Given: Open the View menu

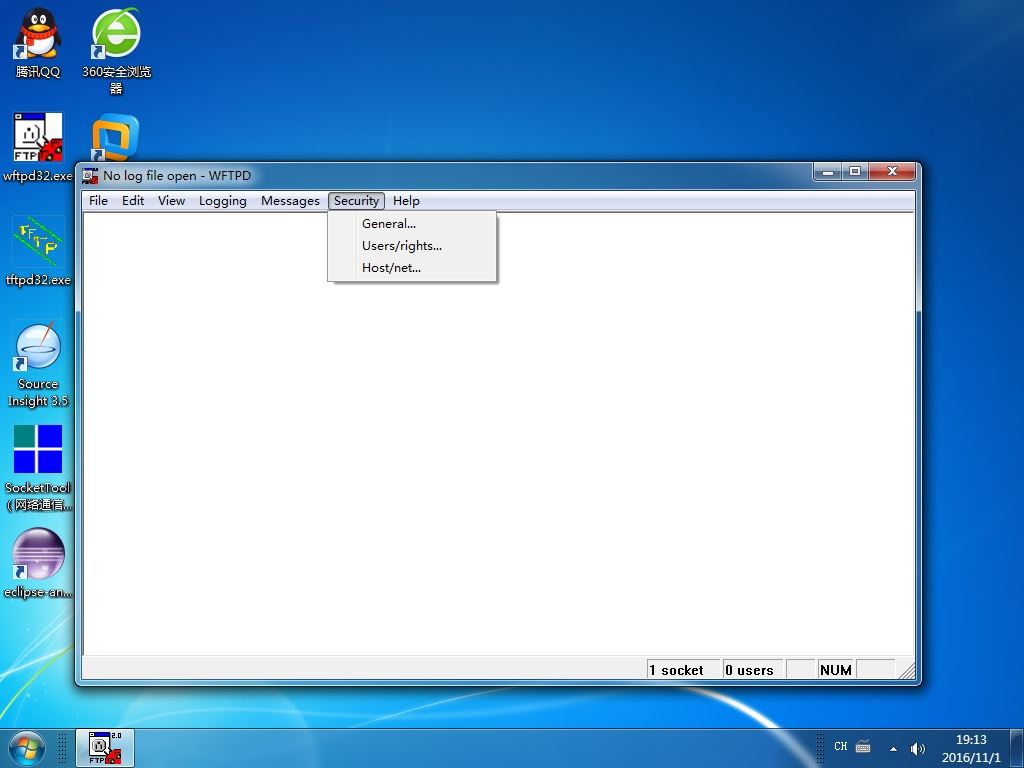Looking at the screenshot, I should coord(171,200).
